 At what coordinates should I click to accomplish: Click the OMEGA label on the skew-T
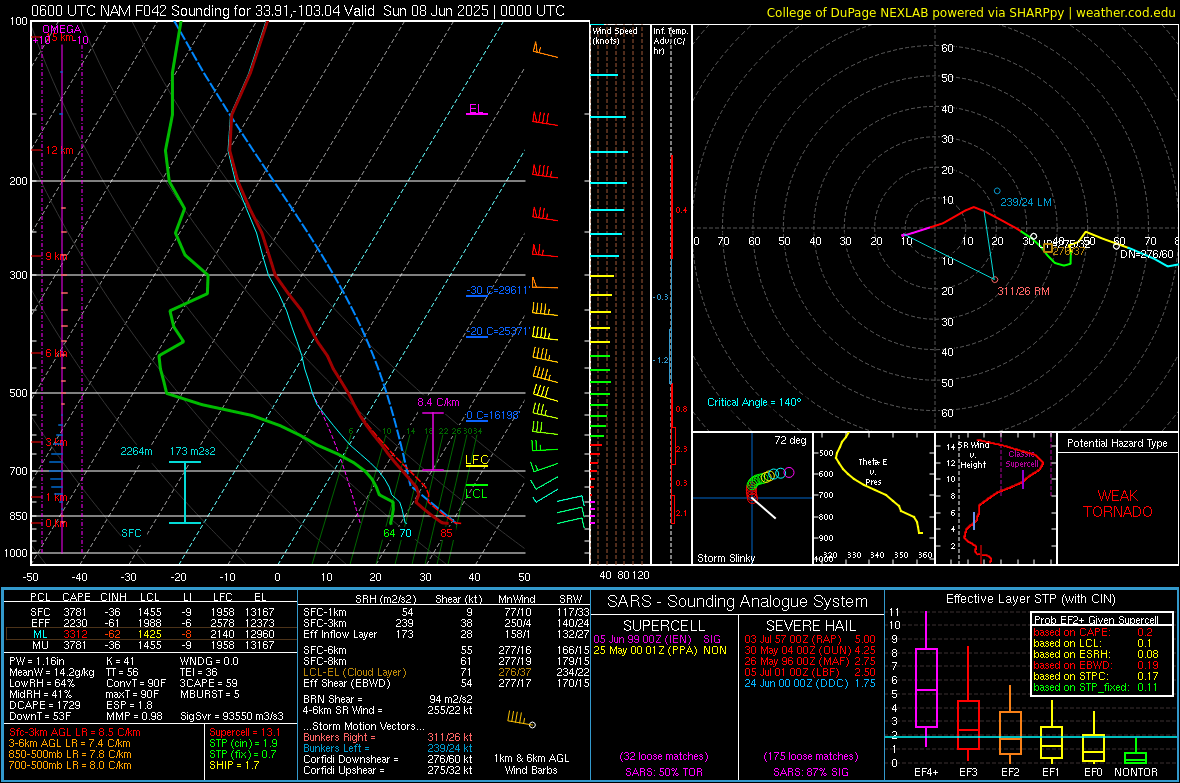62,29
